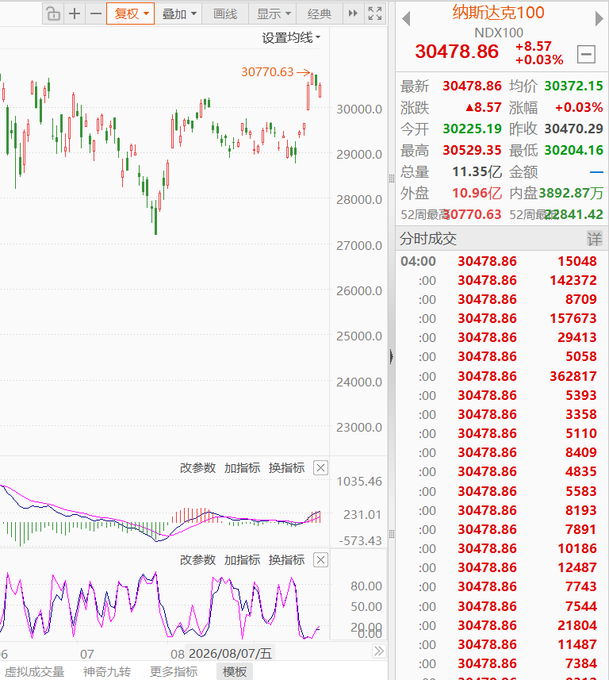Click 最低 value 30204.16

click(x=573, y=150)
